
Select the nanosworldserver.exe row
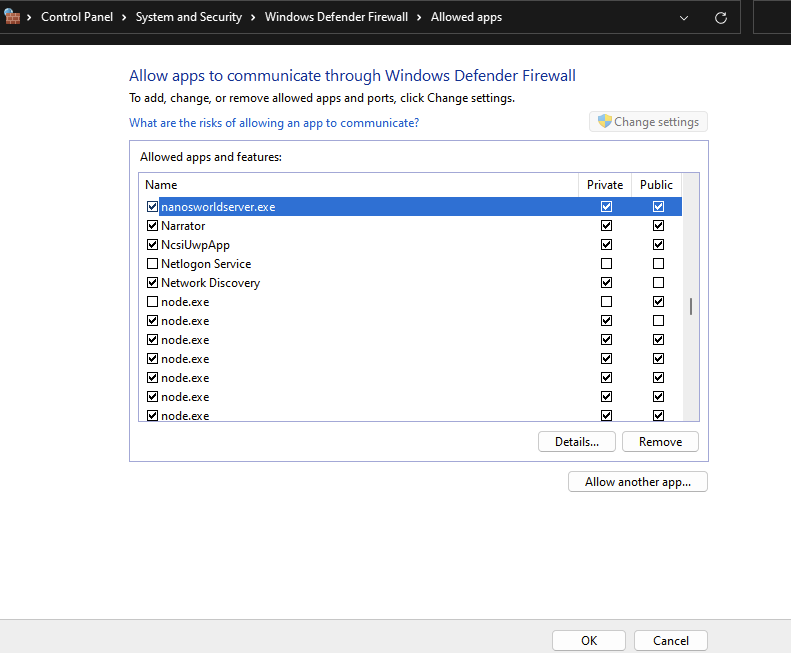point(420,206)
